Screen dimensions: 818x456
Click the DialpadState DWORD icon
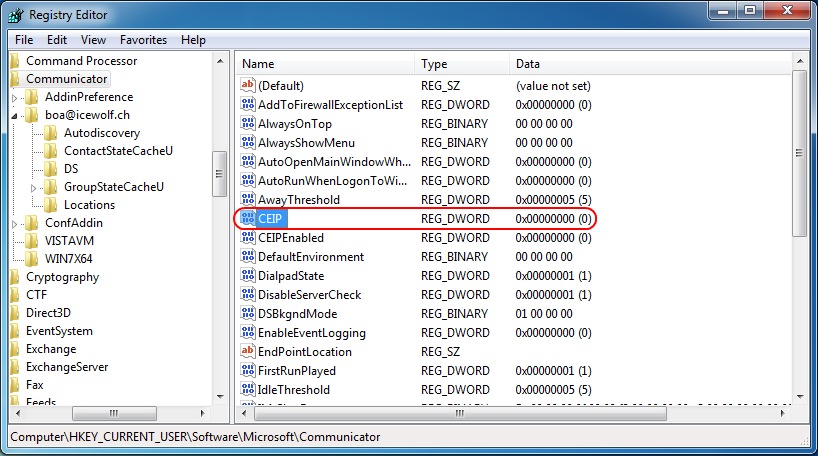point(248,275)
